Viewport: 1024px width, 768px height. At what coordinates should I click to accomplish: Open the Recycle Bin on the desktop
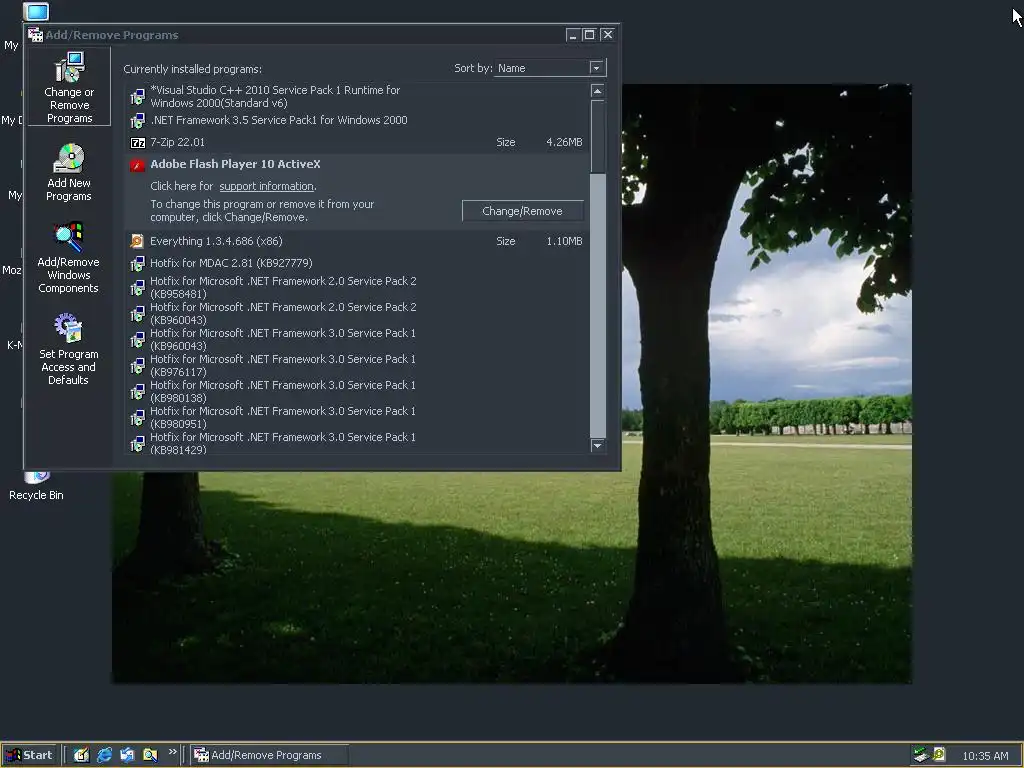[x=37, y=487]
